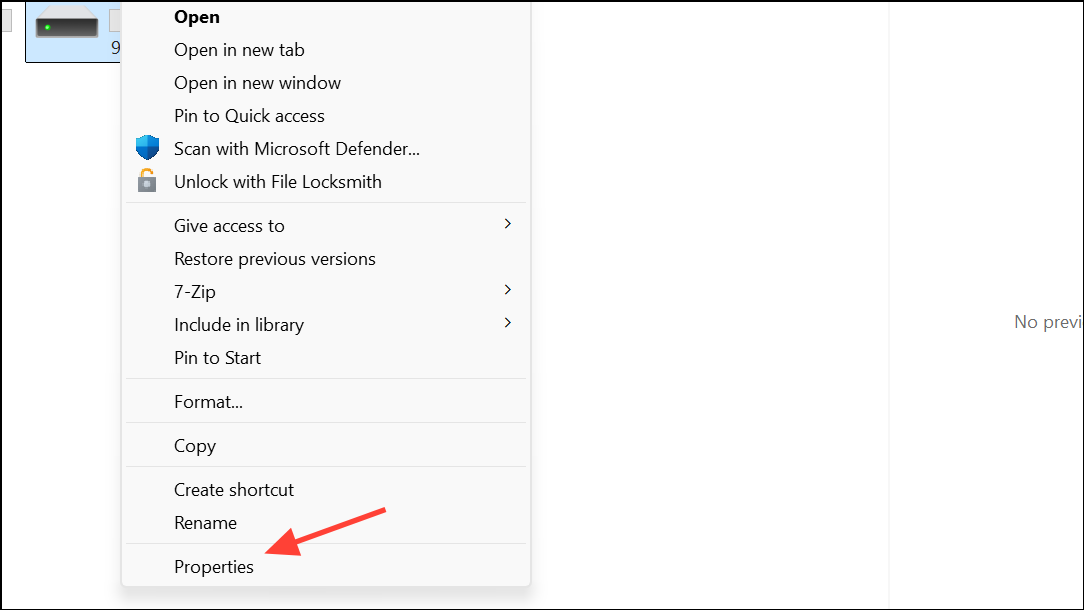Image resolution: width=1084 pixels, height=610 pixels.
Task: Expand the "Include in library" submenu
Action: 239,324
